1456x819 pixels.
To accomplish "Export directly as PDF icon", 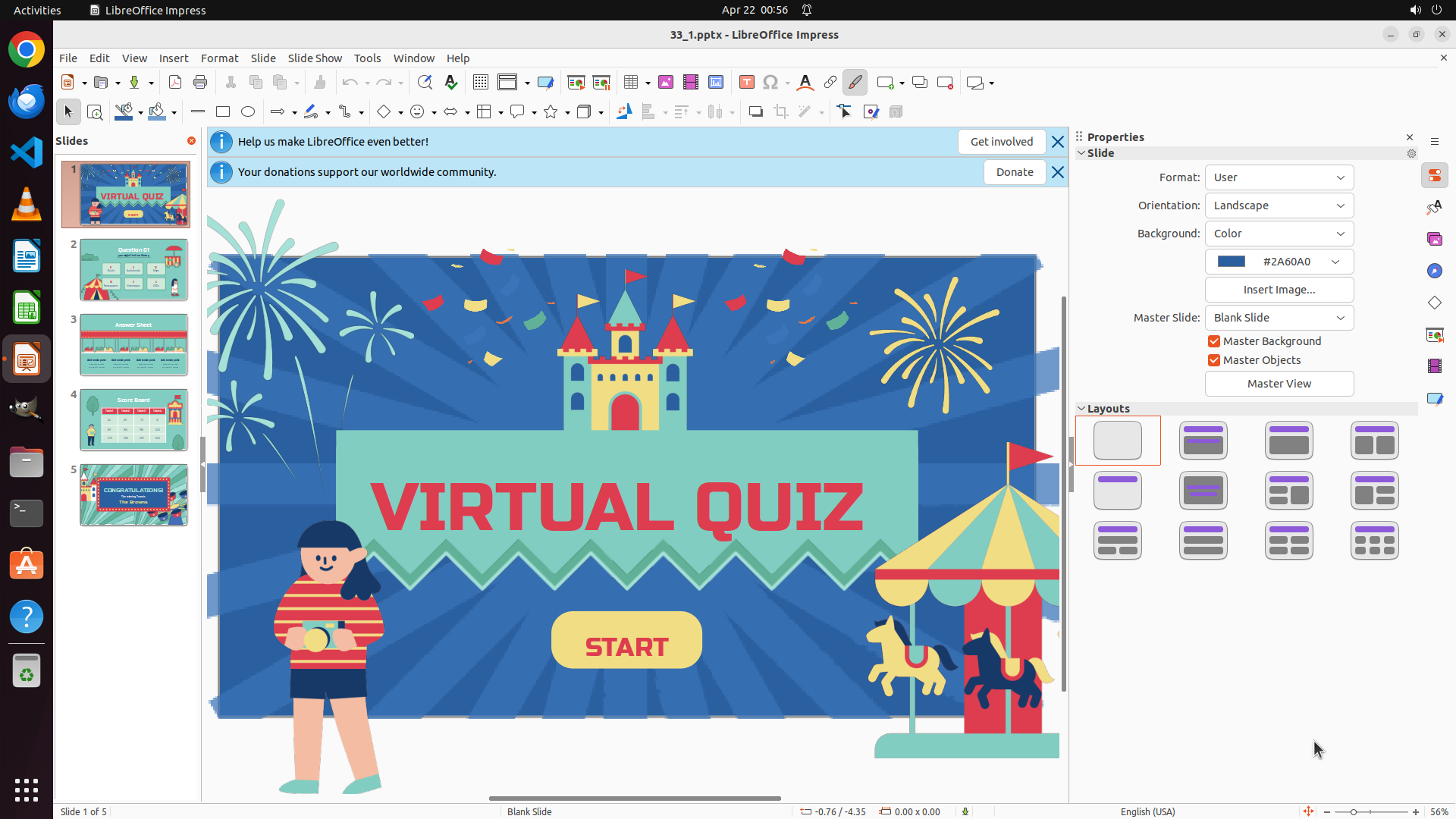I will [175, 83].
